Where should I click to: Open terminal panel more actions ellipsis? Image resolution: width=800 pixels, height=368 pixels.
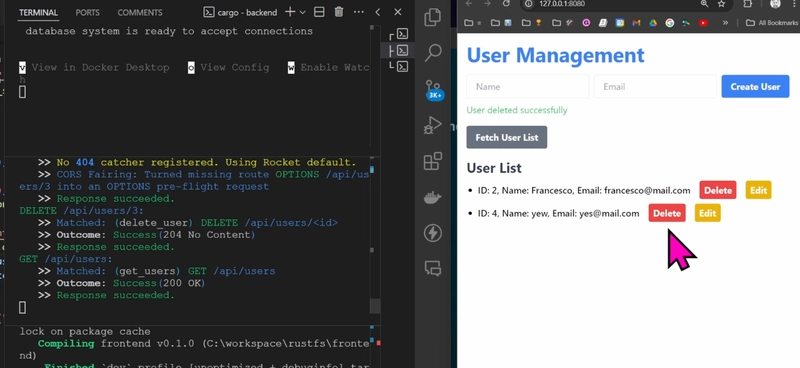pyautogui.click(x=359, y=12)
